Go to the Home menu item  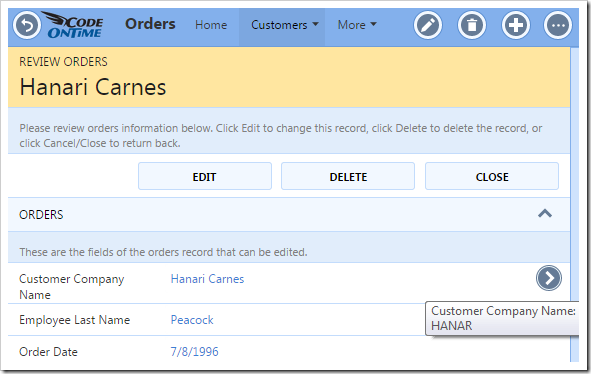(211, 25)
